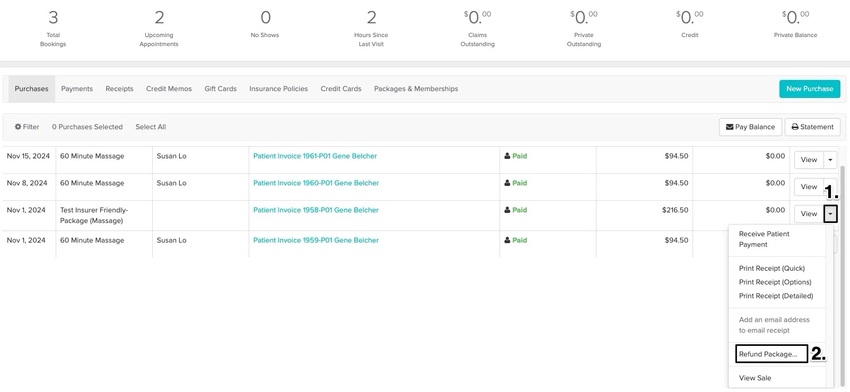This screenshot has width=850, height=392.
Task: Go to the Gift Cards tab
Action: 220,89
